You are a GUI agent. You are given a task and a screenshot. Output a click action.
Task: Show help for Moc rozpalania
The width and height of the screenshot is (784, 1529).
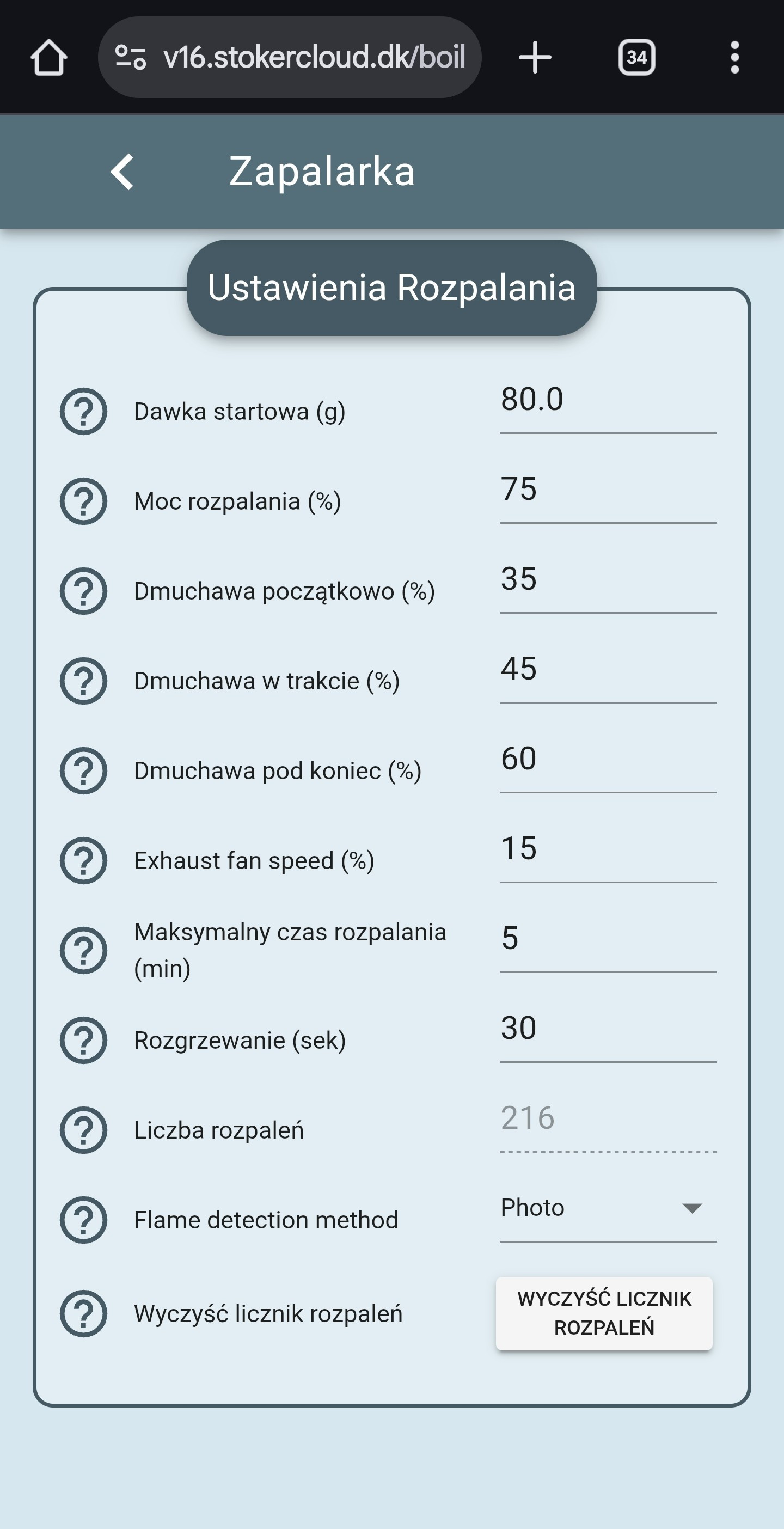84,501
